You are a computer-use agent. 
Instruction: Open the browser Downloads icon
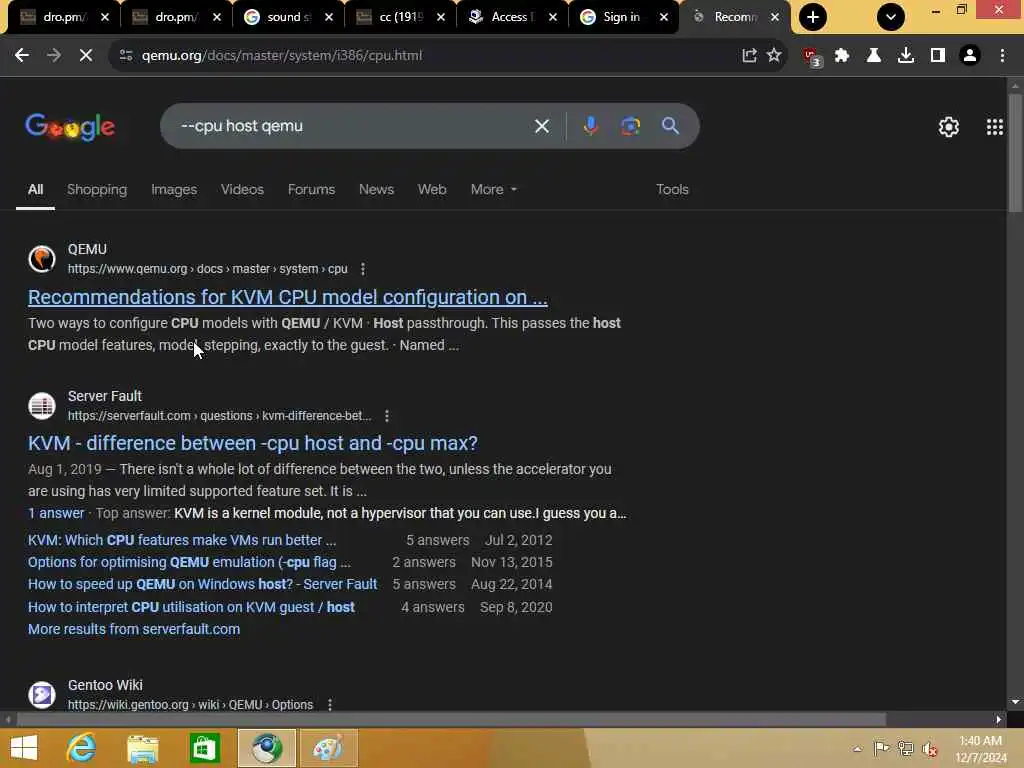905,56
